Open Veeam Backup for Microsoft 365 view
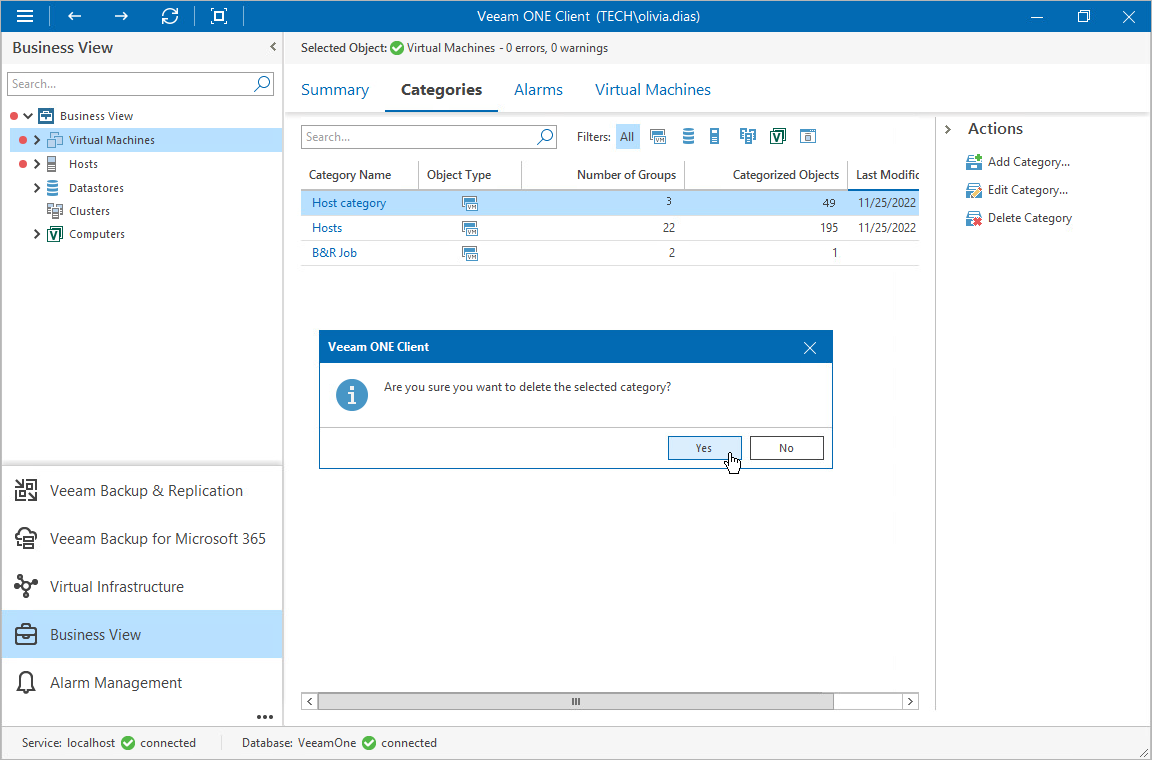Image resolution: width=1152 pixels, height=760 pixels. pos(142,539)
